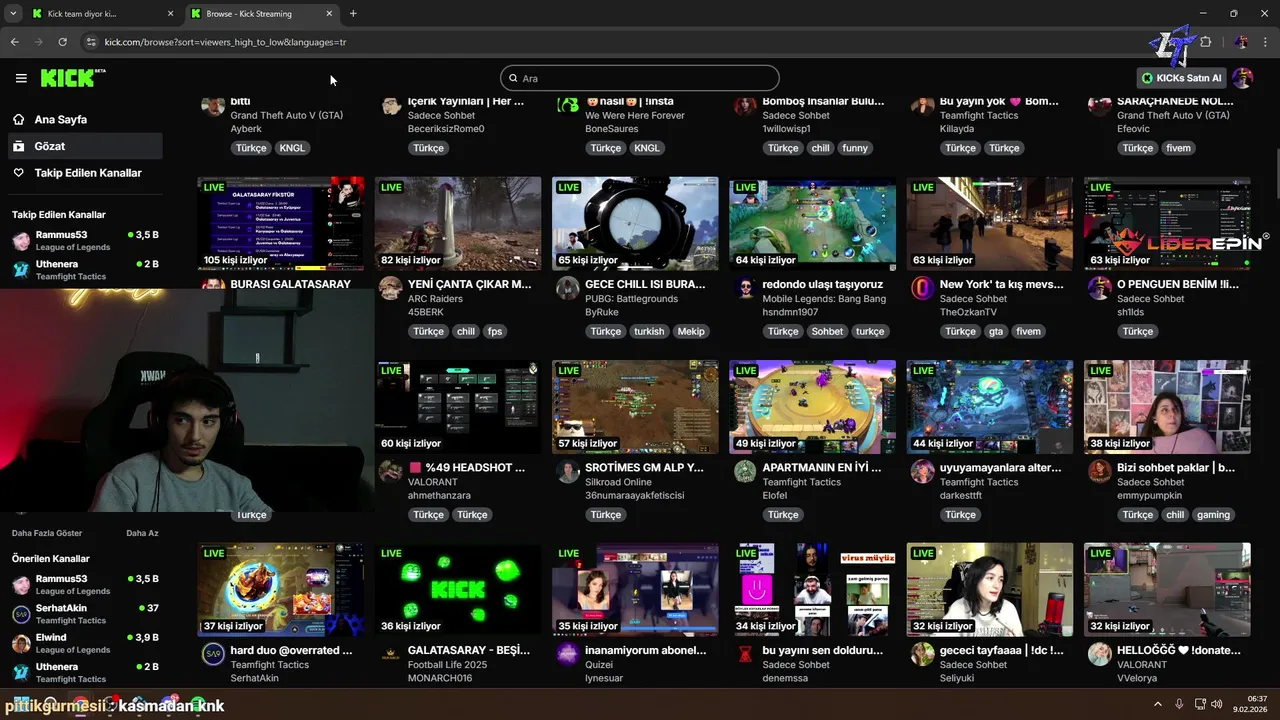Go back in browser history
The height and width of the screenshot is (720, 1280).
14,42
